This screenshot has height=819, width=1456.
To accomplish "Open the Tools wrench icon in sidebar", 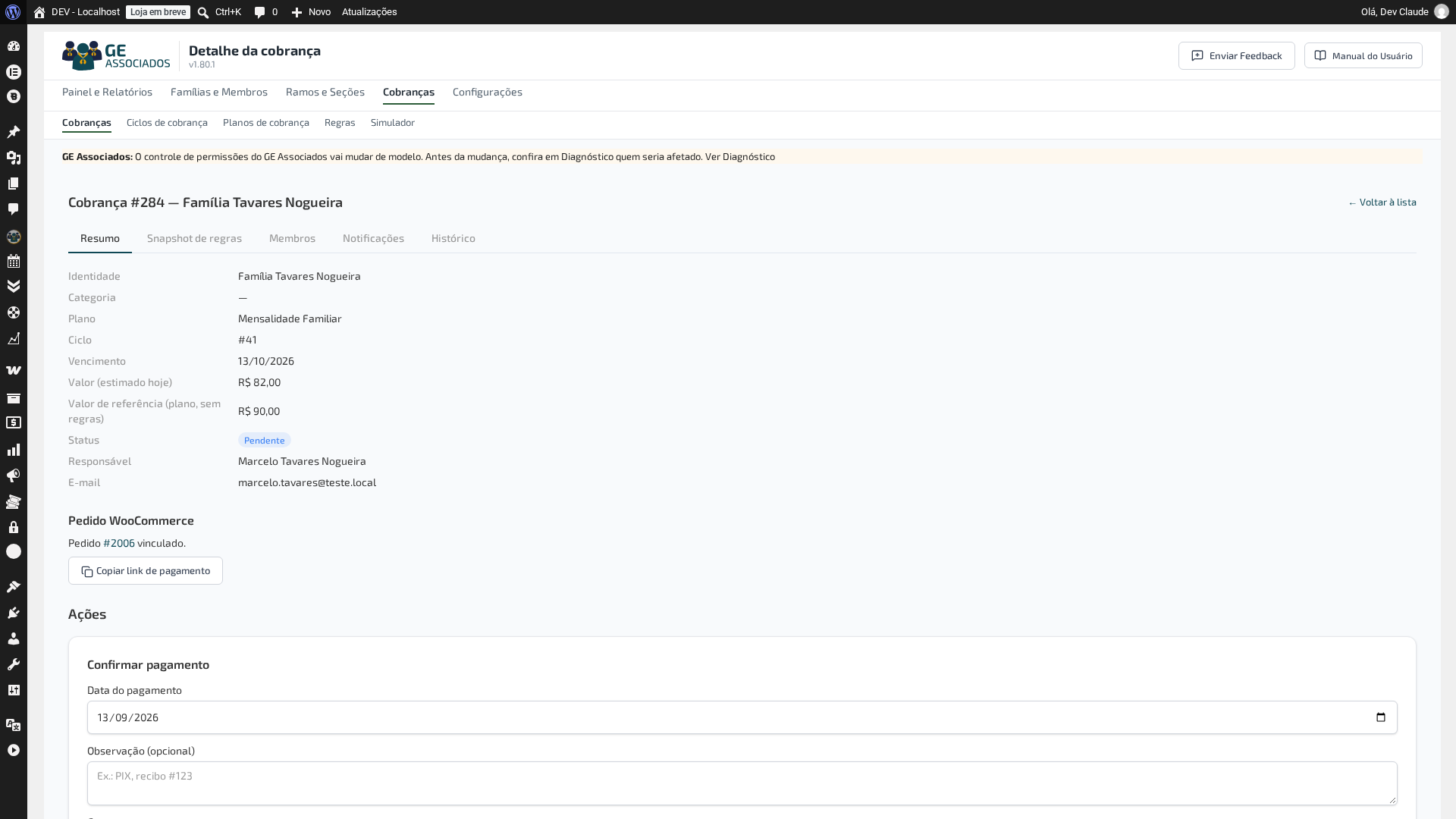I will 14,664.
